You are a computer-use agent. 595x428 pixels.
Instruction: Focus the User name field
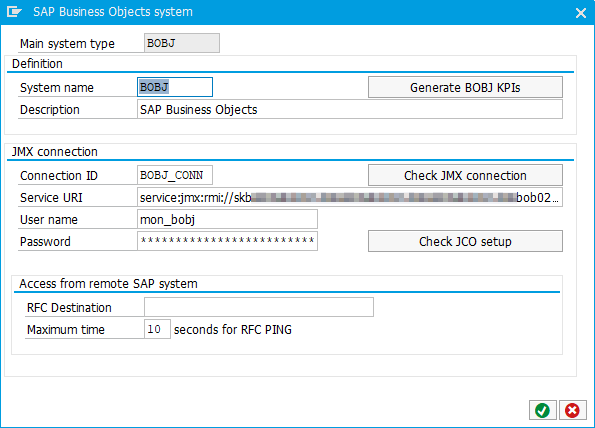[227, 219]
